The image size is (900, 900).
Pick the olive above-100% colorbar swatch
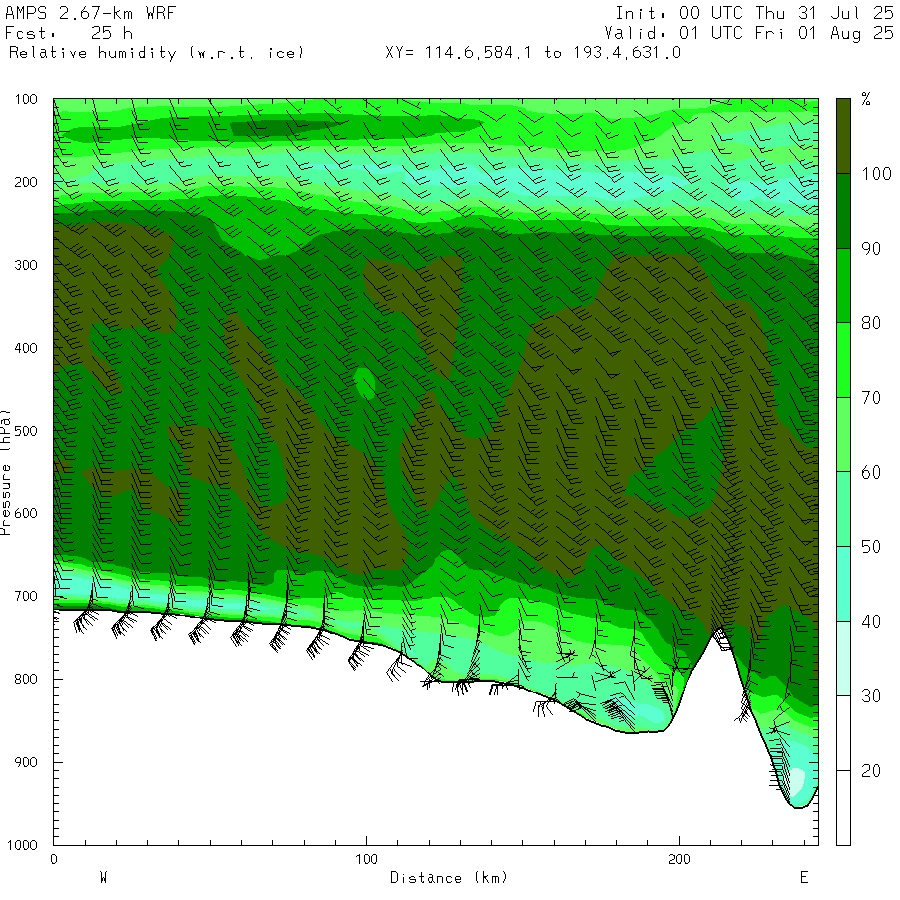point(843,136)
